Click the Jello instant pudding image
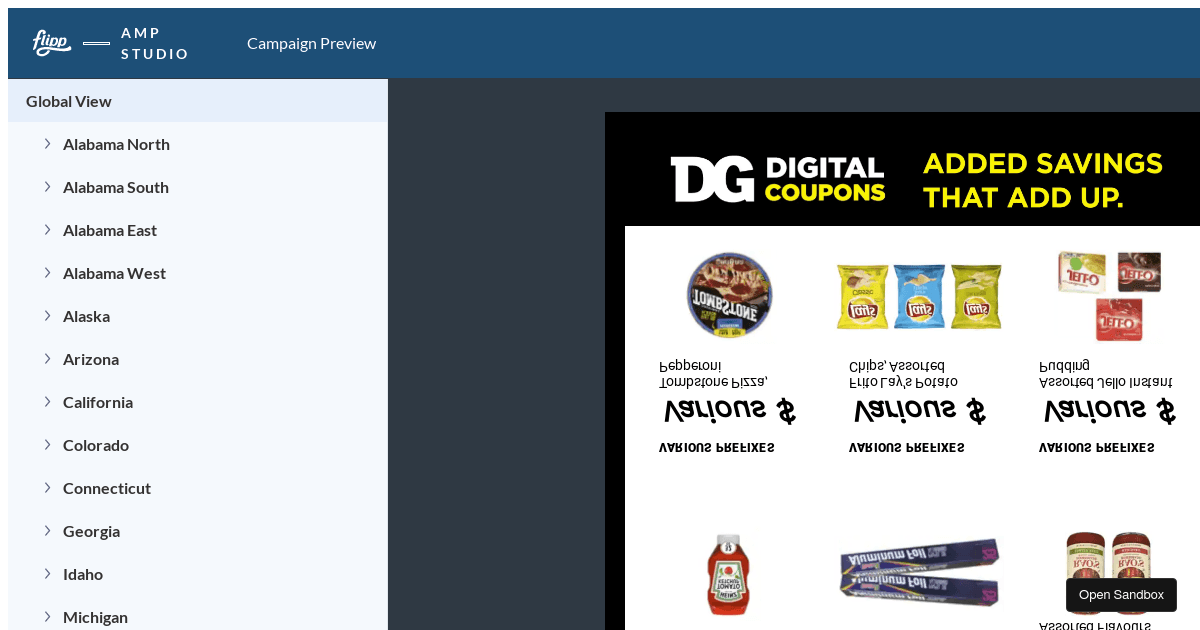The width and height of the screenshot is (1200, 630). pos(1110,294)
